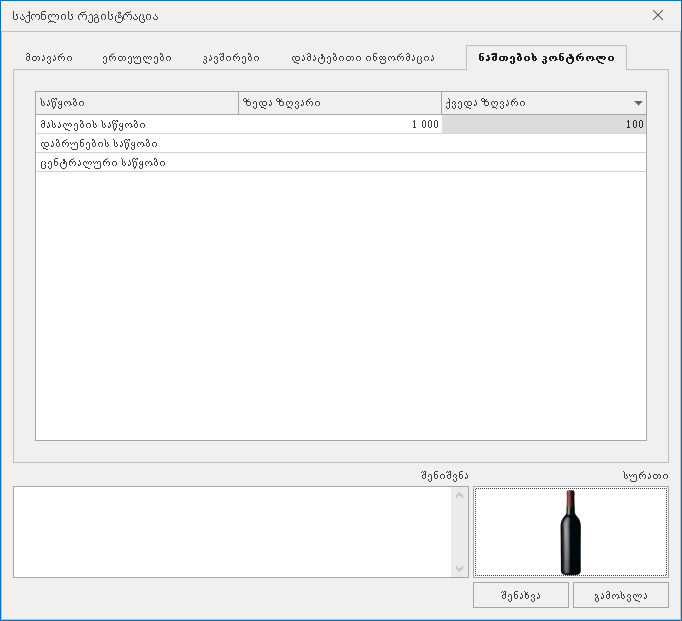Select the დაბრუნების საწყობი row
The image size is (682, 621).
[x=341, y=144]
